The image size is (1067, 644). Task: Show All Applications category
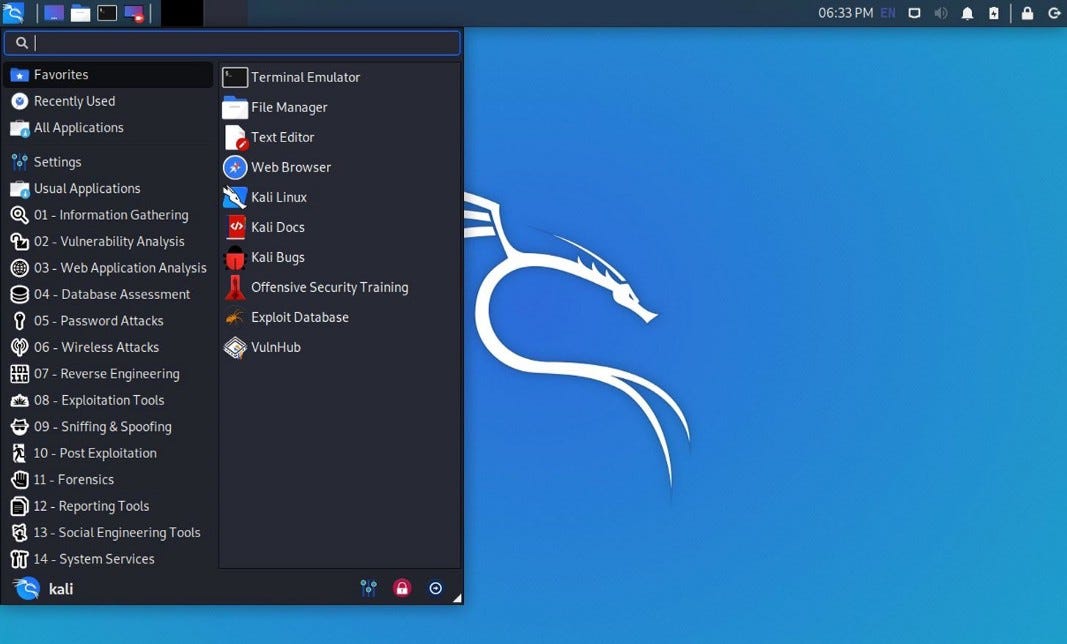[108, 128]
